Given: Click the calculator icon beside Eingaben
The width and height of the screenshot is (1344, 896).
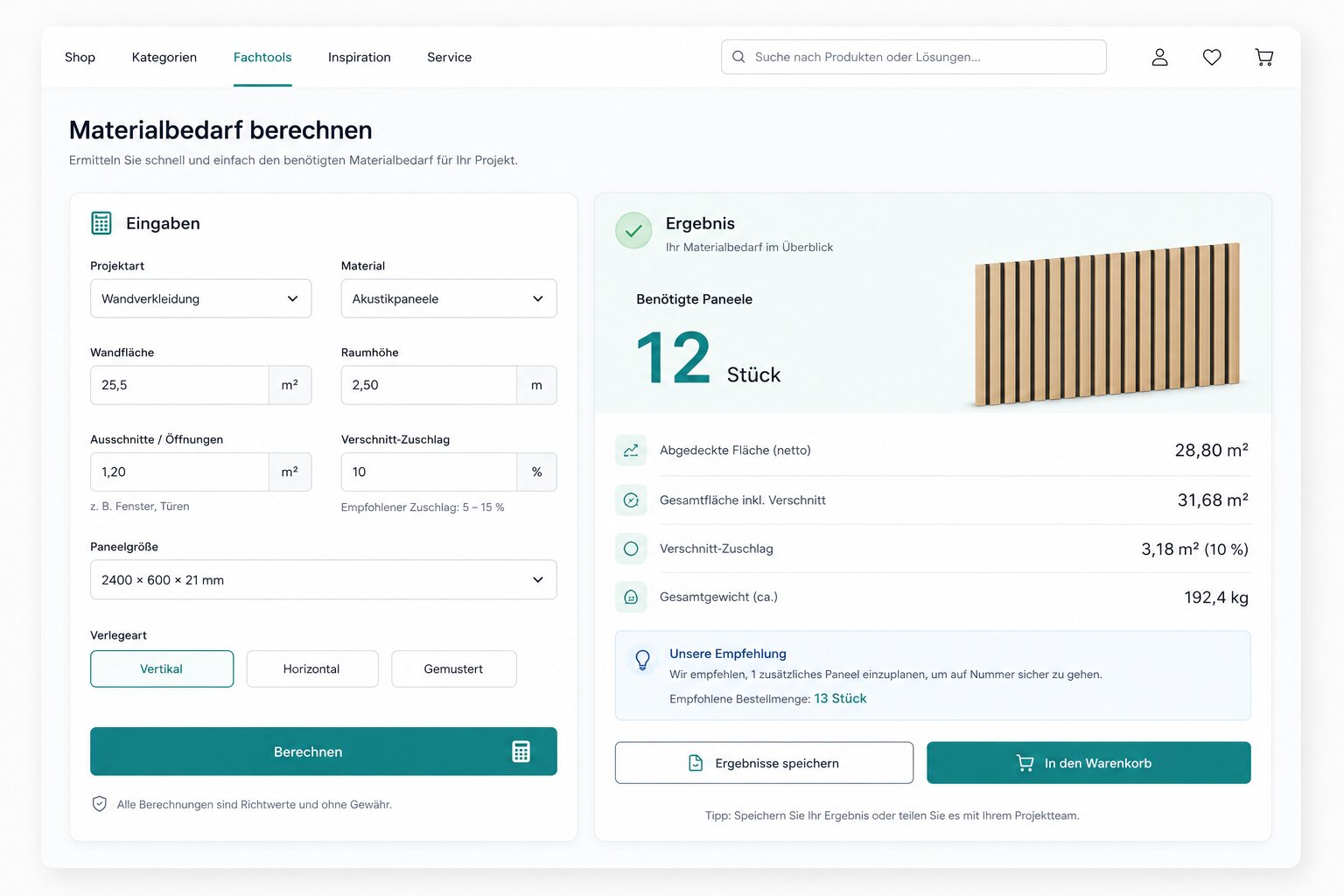Looking at the screenshot, I should pos(101,223).
